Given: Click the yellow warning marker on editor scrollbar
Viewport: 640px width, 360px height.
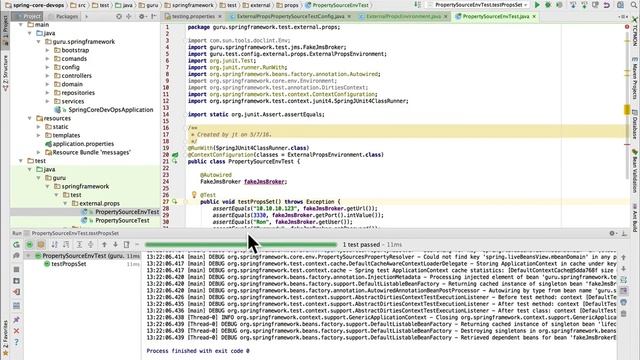Looking at the screenshot, I should (627, 109).
